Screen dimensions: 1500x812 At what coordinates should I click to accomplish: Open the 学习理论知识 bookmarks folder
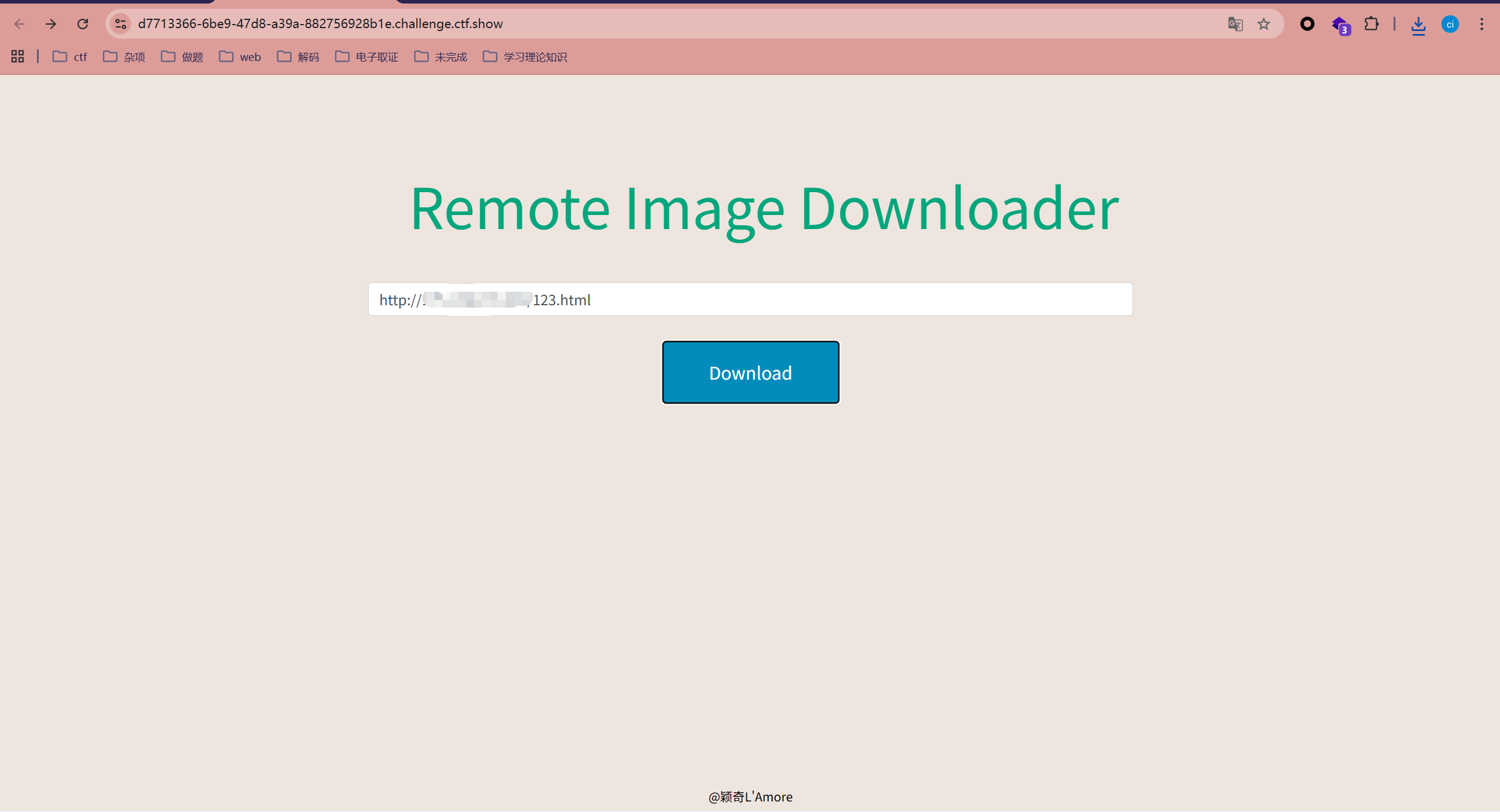point(525,57)
